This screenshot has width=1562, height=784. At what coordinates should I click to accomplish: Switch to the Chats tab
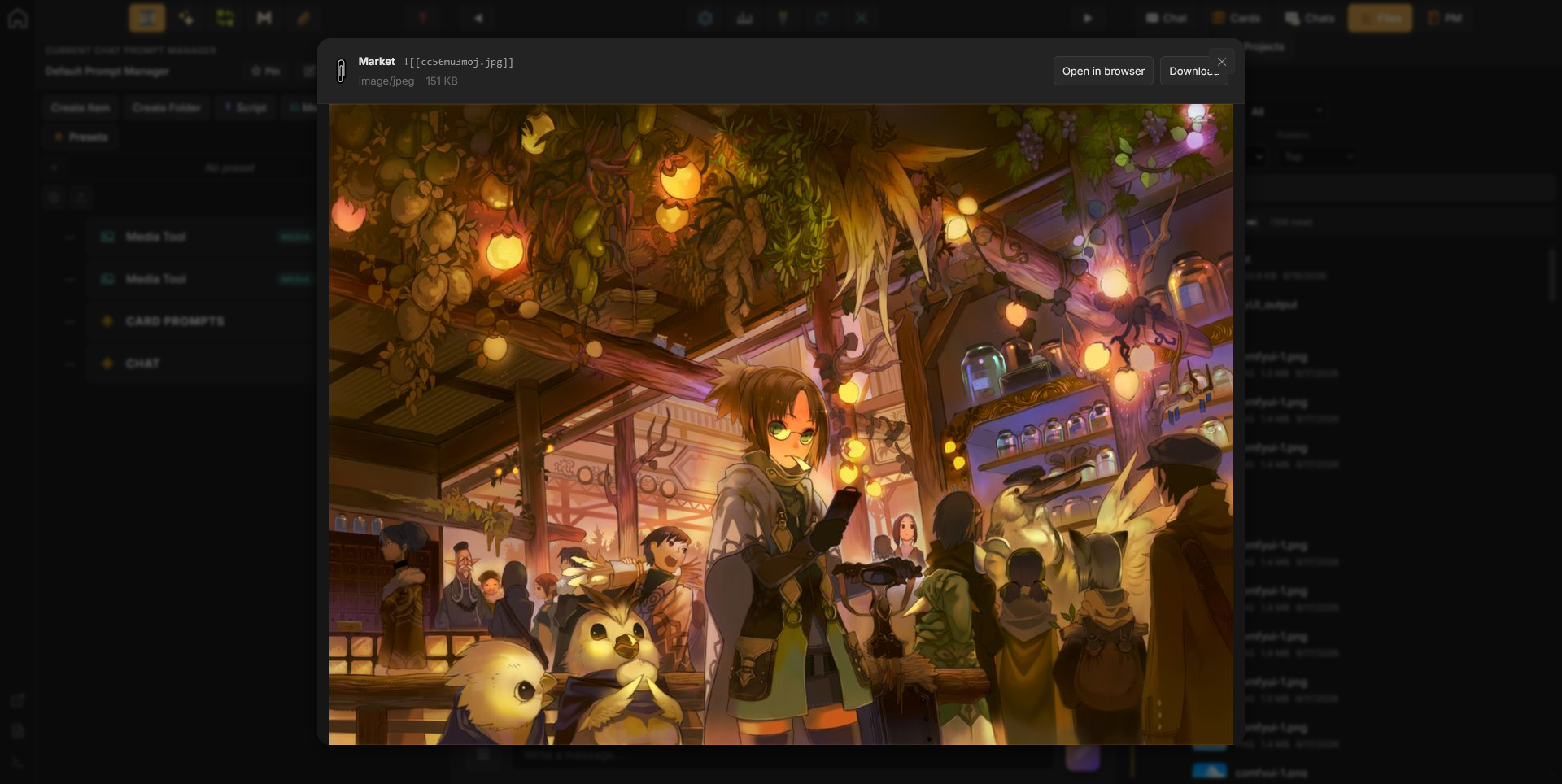1310,18
